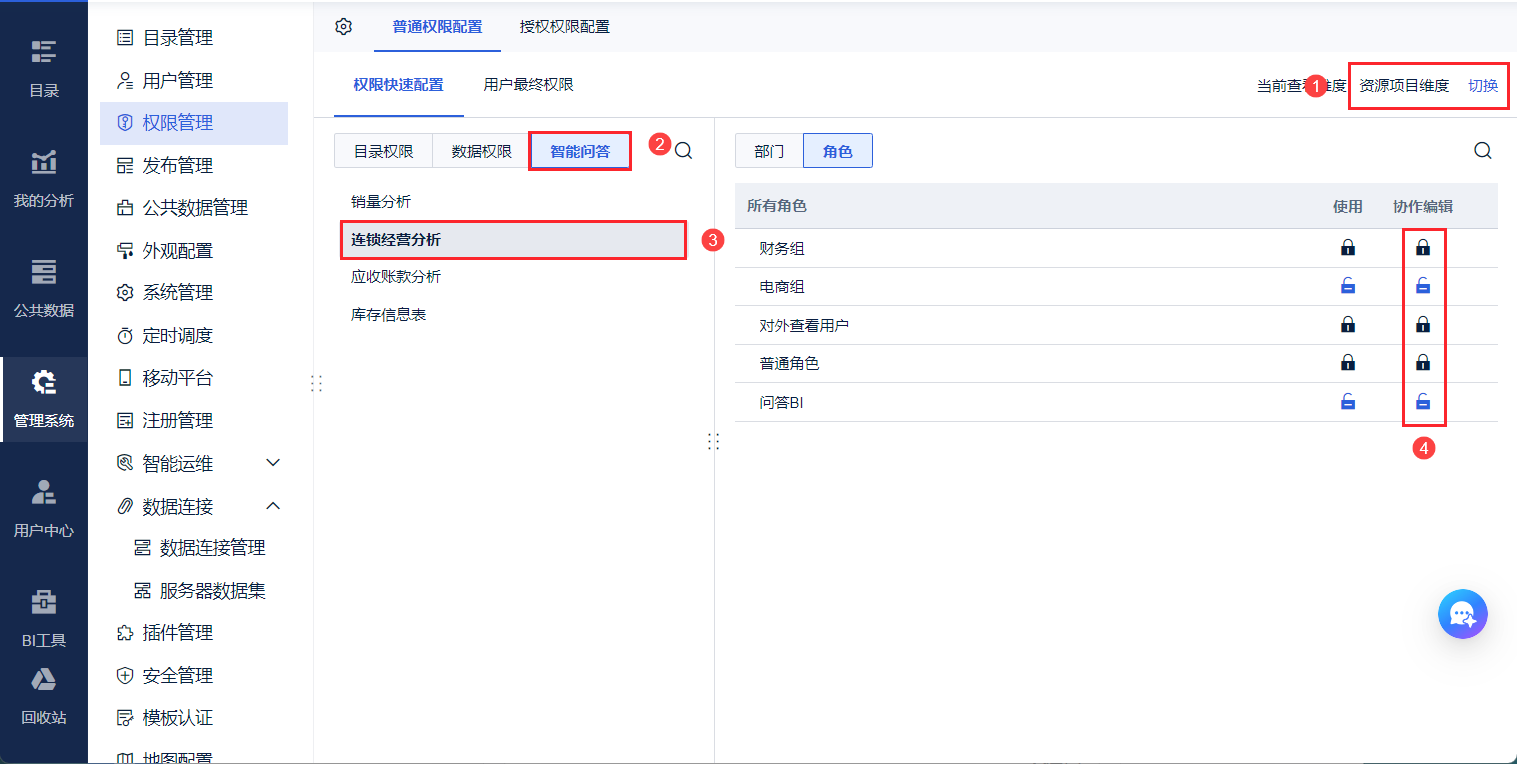Select the 角色 button

[x=838, y=151]
